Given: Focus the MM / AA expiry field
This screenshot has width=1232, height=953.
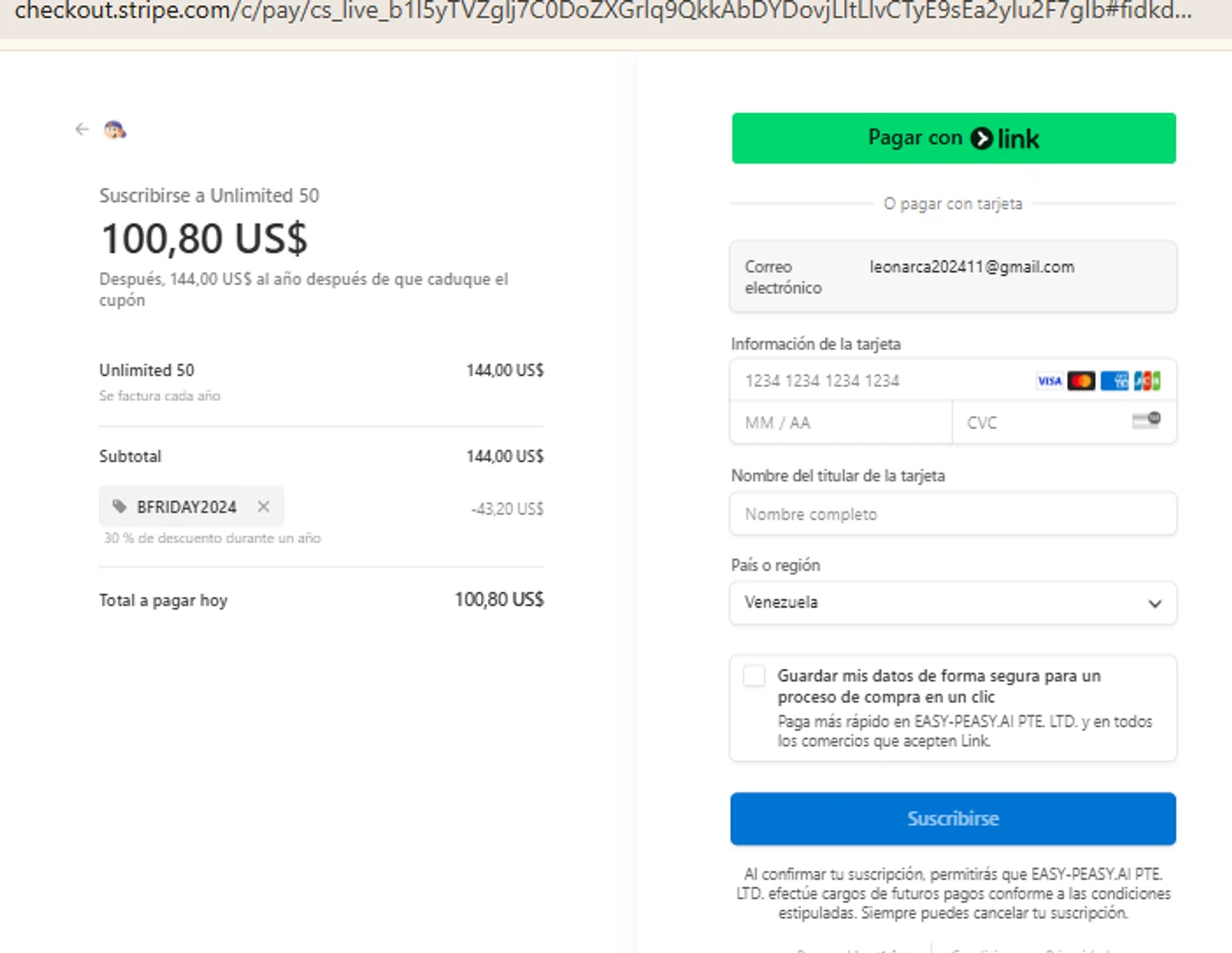Looking at the screenshot, I should 841,422.
